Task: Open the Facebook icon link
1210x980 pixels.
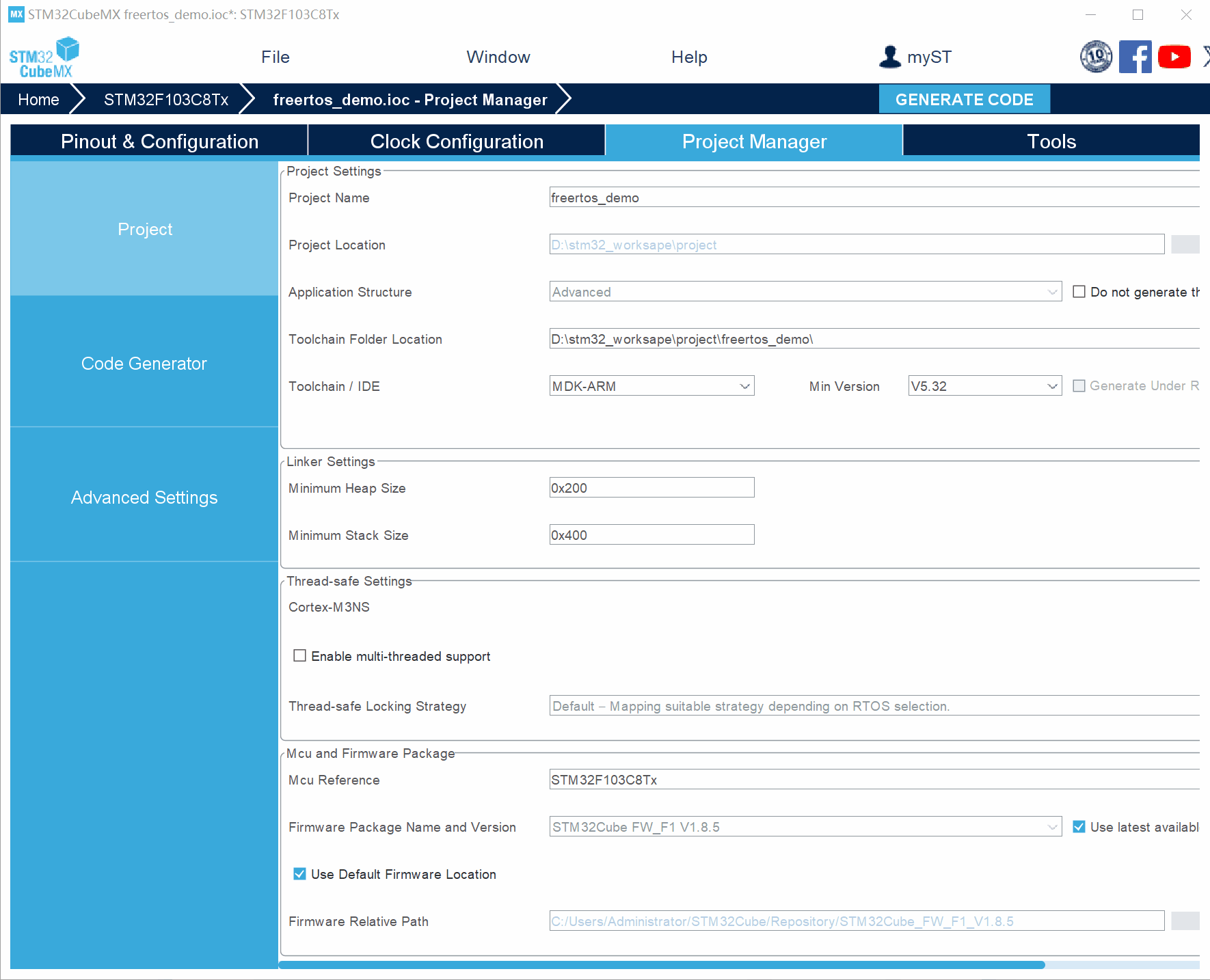Action: click(1135, 57)
